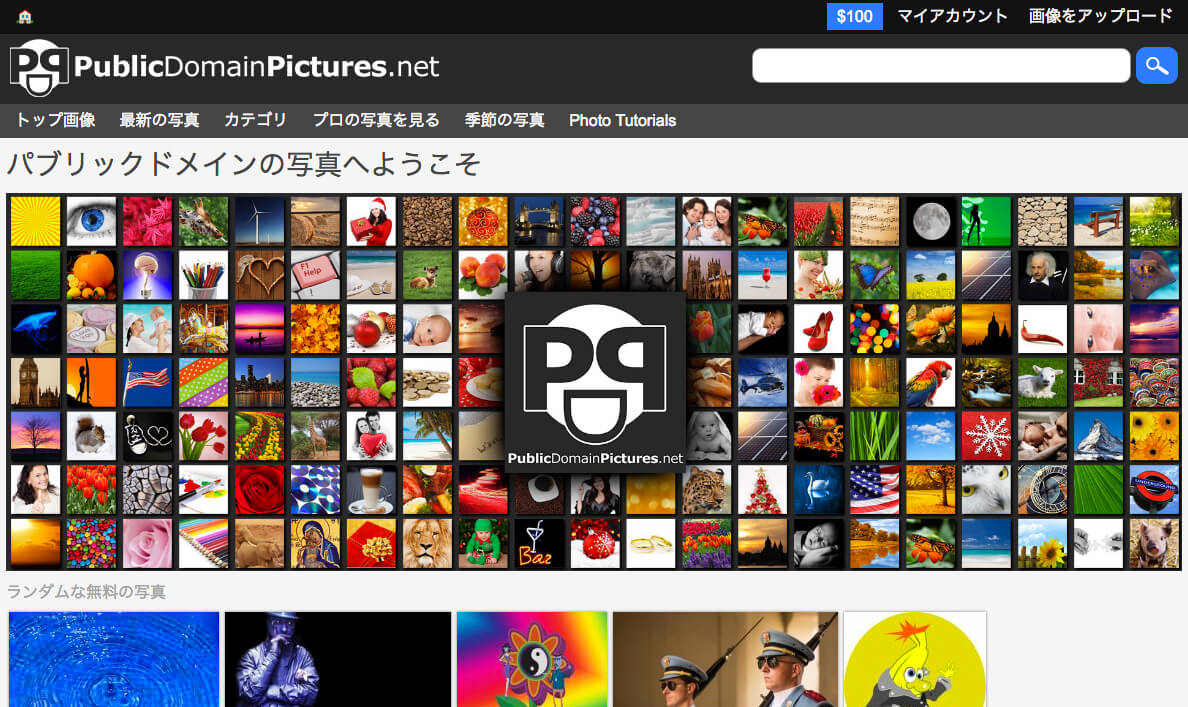Open the latte glass thumbnail
This screenshot has width=1188, height=707.
pos(371,490)
